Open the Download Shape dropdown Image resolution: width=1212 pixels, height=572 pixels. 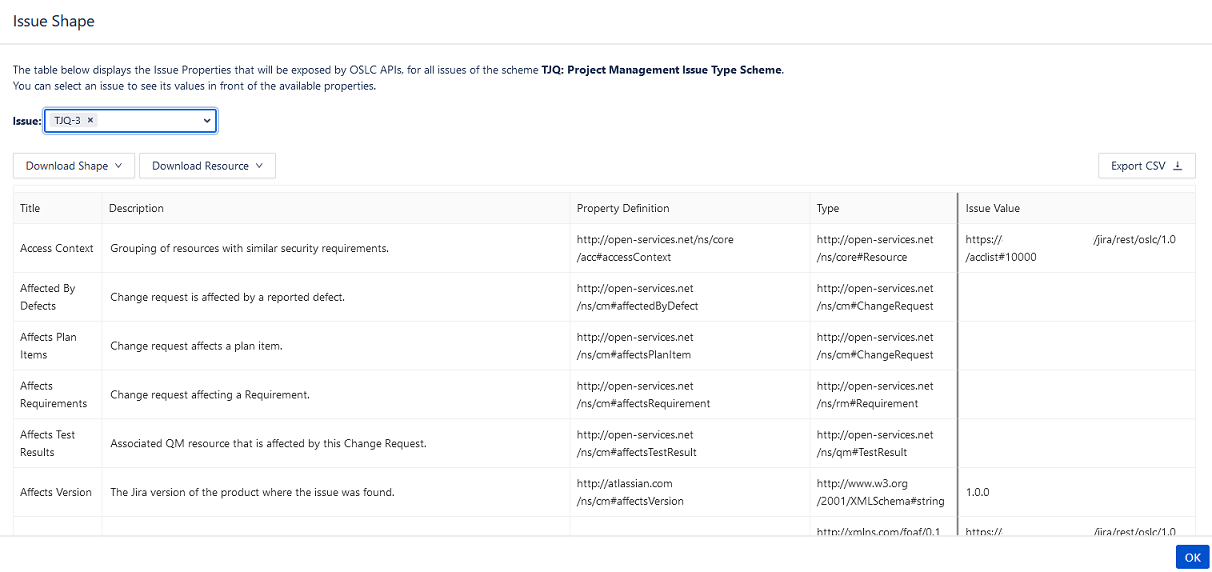tap(73, 166)
